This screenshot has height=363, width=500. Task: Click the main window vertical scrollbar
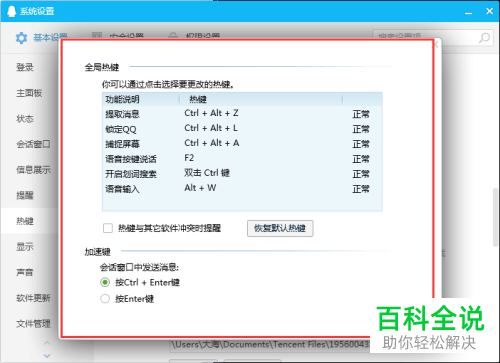coord(495,218)
